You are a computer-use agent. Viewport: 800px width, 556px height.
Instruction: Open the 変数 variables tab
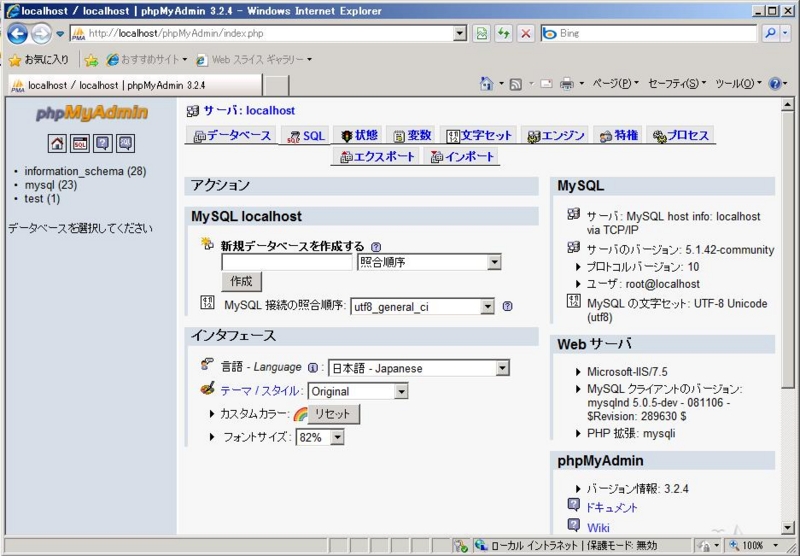(412, 136)
